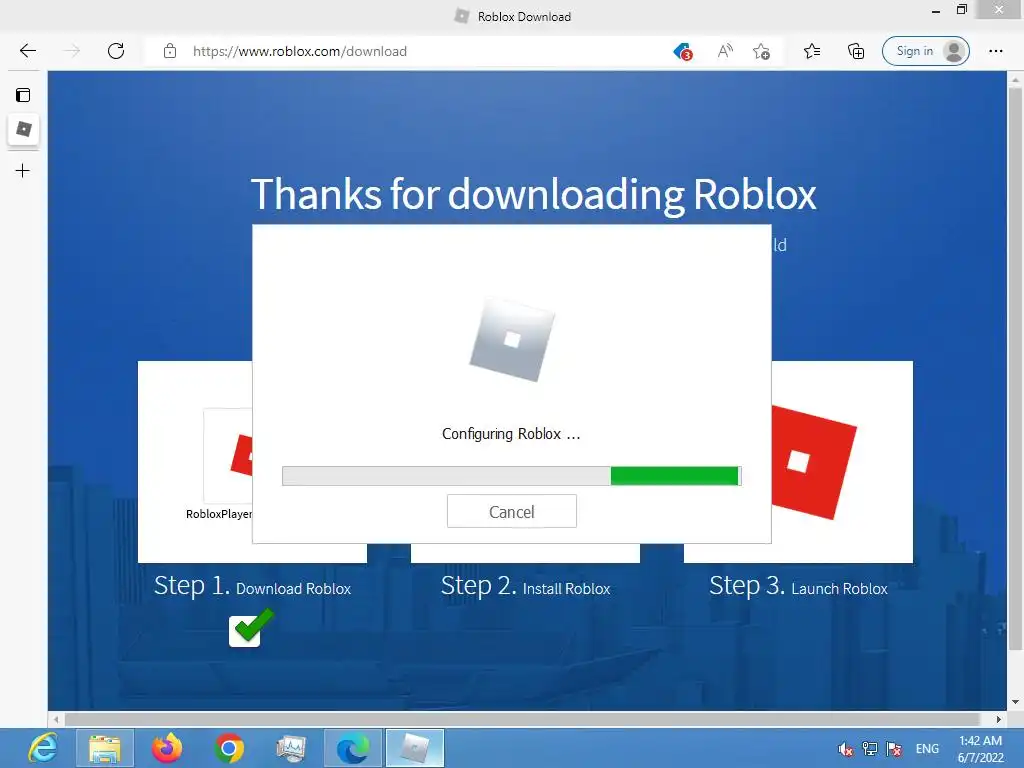The image size is (1024, 768).
Task: Switch to Roblox installer in the taskbar
Action: (x=415, y=748)
